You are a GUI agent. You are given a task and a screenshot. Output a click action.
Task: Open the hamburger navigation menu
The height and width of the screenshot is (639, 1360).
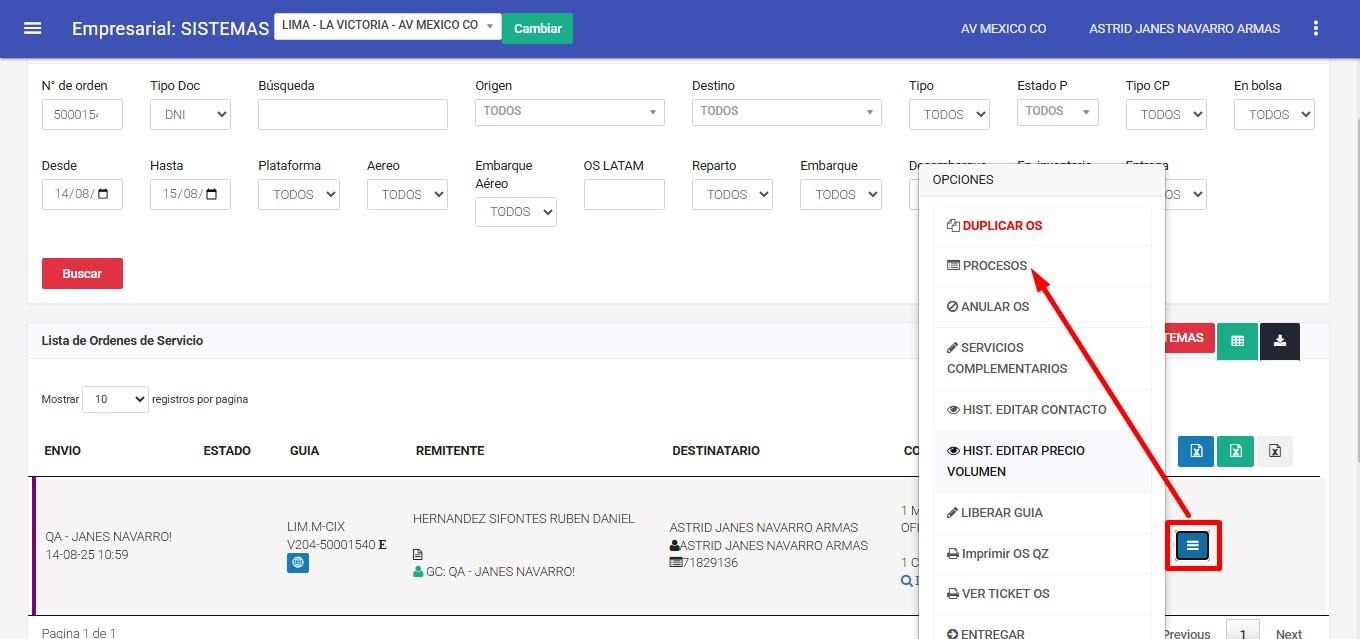[x=32, y=28]
